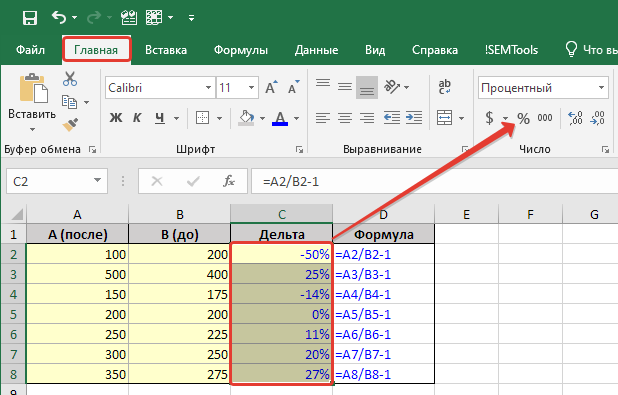Click the lightbulb Tell Me search box

coord(591,50)
